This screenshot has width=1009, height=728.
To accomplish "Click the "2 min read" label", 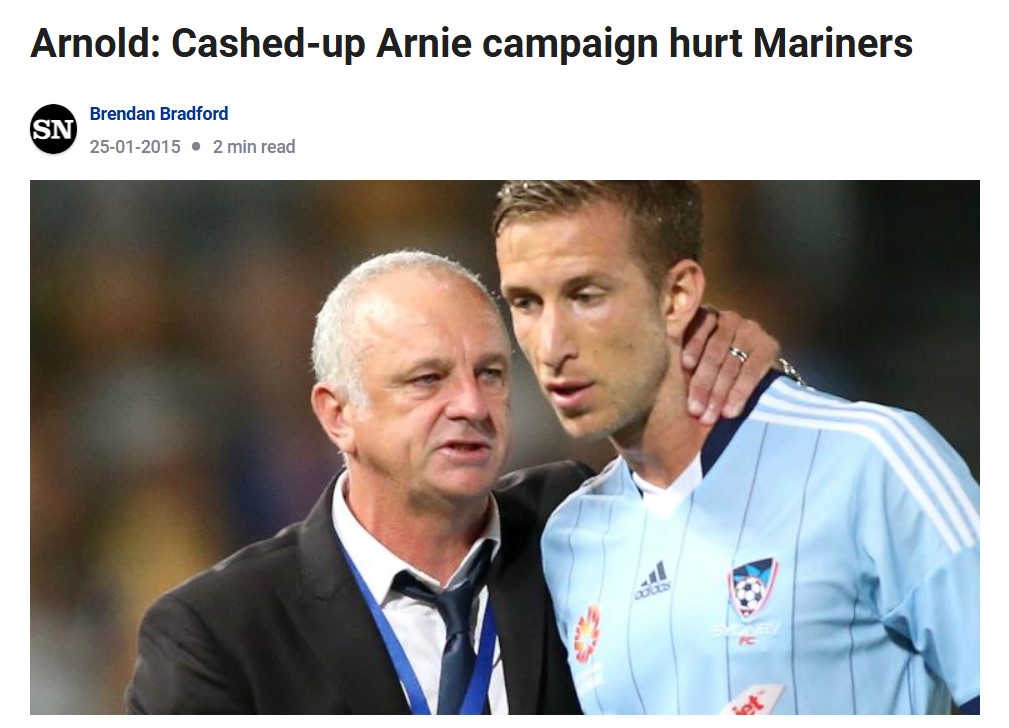I will pyautogui.click(x=254, y=147).
